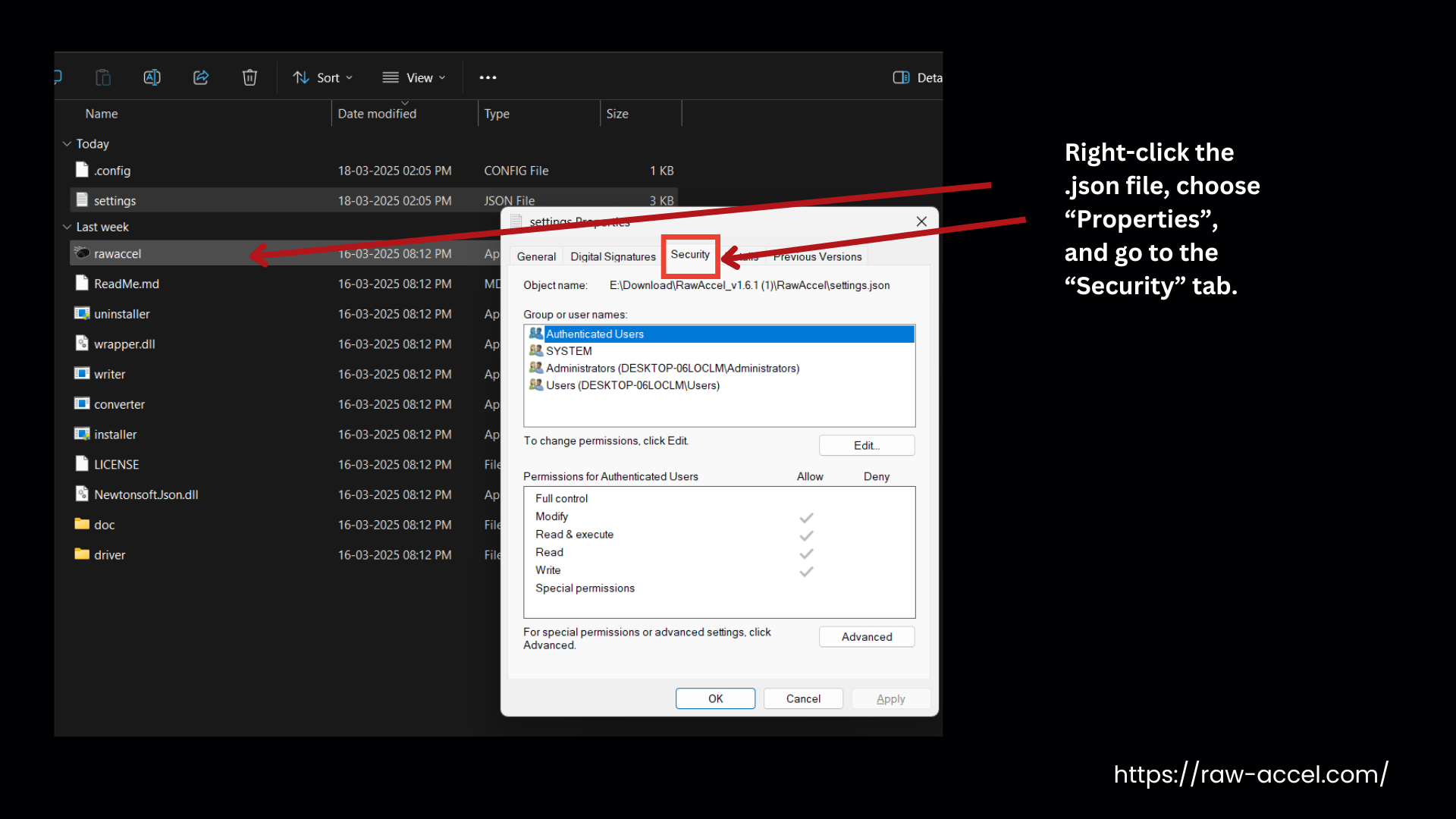Select the LICENSE file icon

point(82,463)
